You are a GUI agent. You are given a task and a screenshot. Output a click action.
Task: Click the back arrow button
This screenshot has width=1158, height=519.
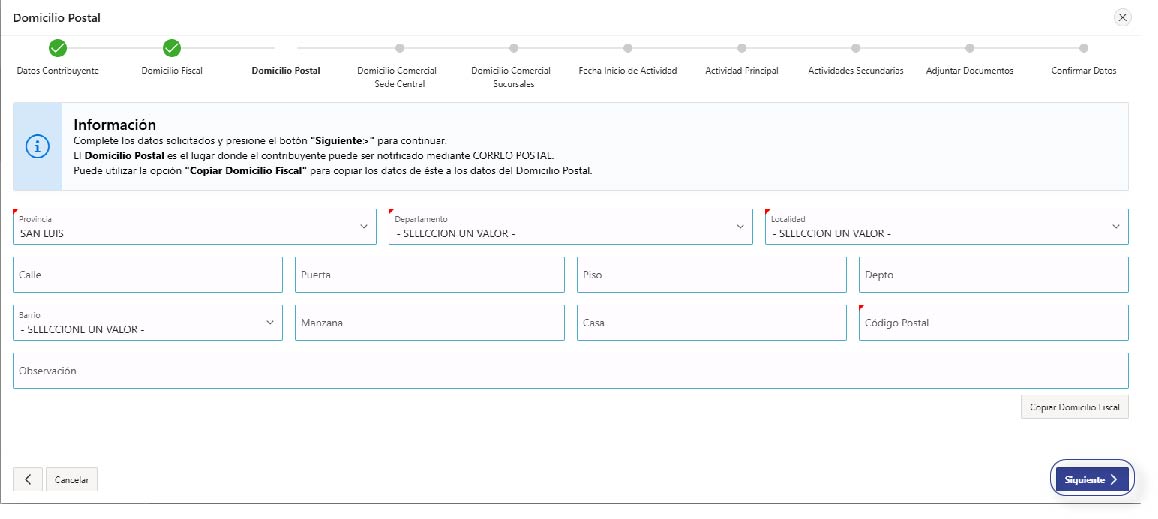click(27, 479)
